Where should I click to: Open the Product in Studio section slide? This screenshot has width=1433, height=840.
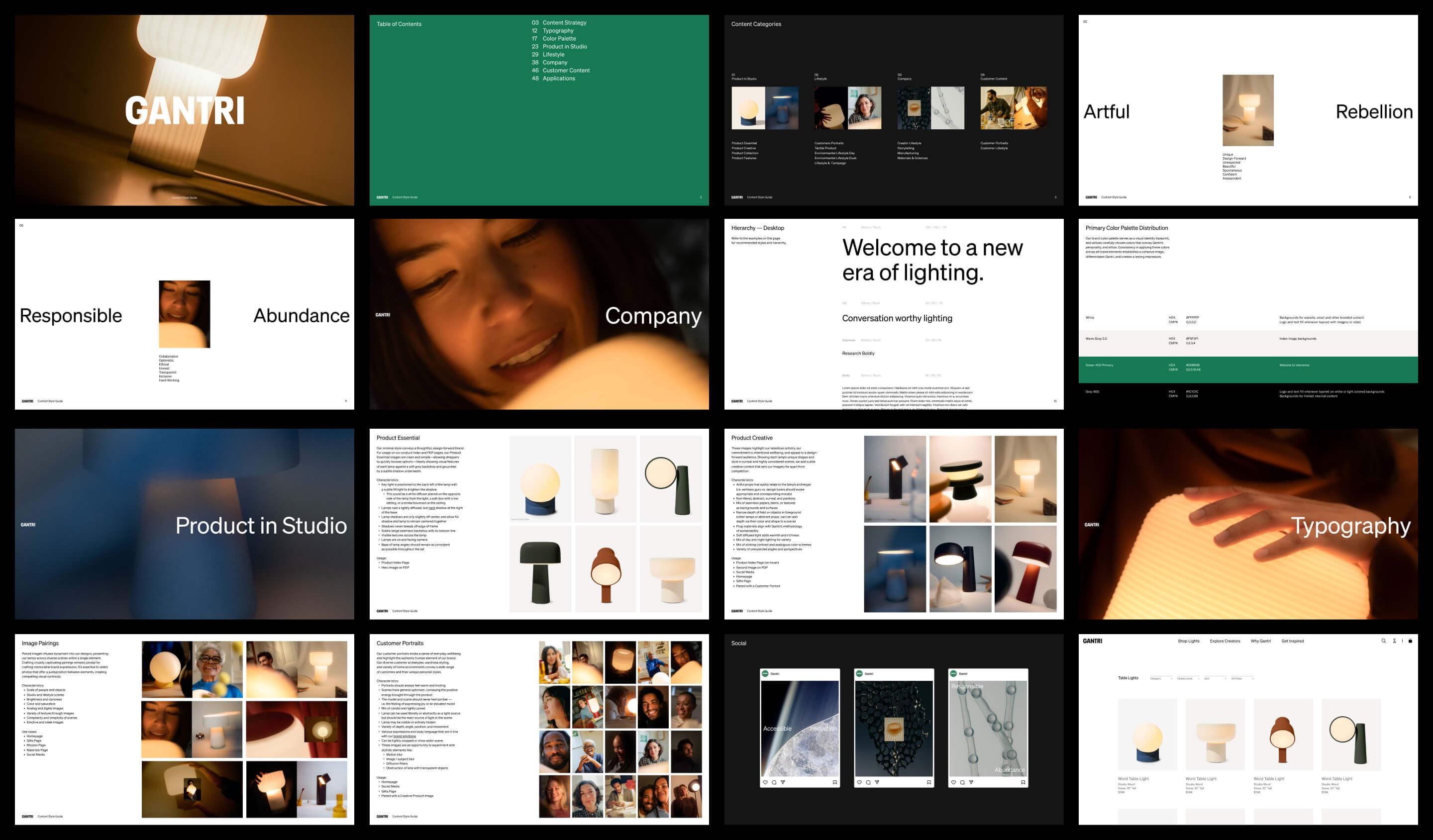pyautogui.click(x=184, y=524)
